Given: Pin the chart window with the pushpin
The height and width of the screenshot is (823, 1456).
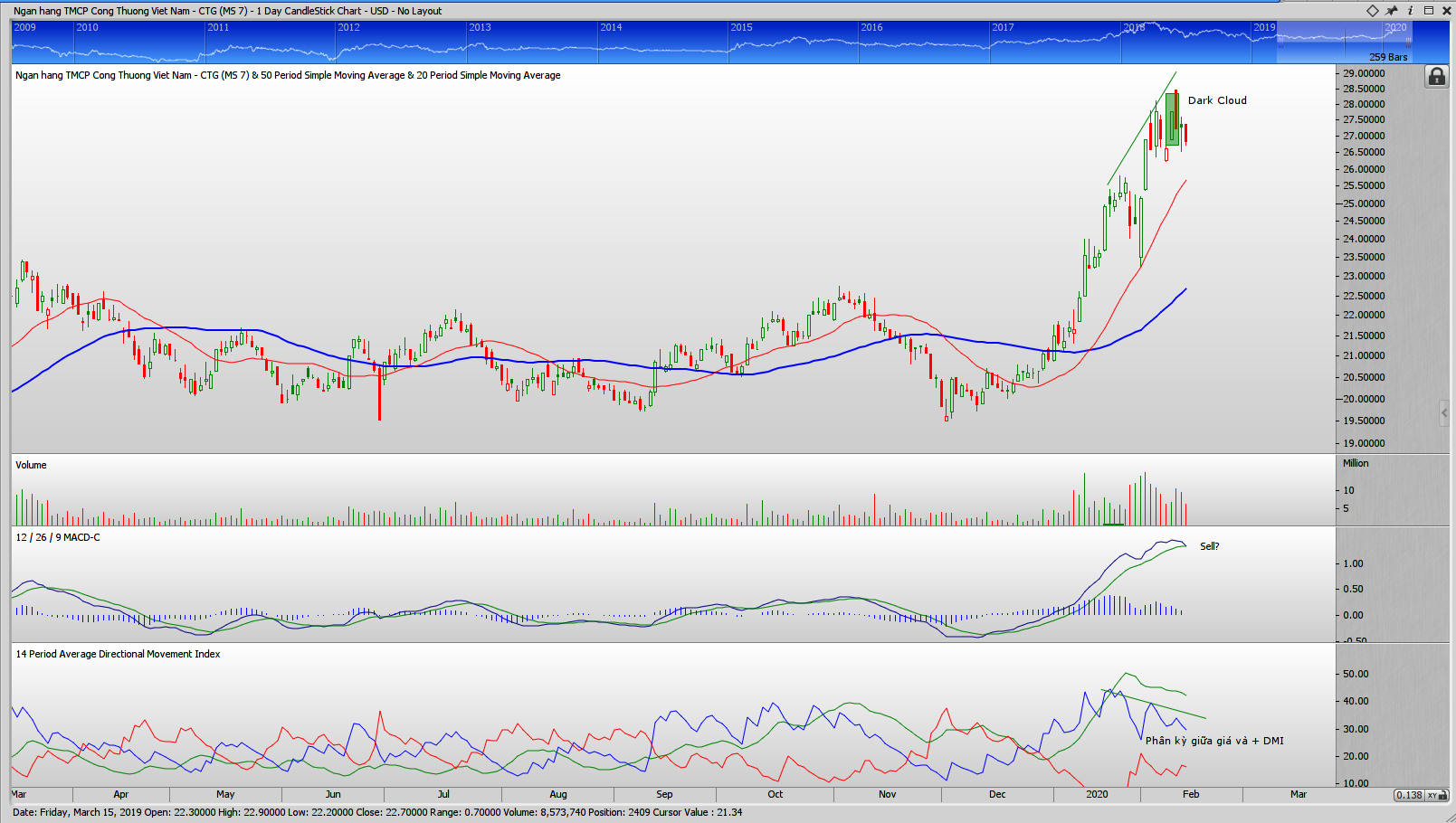Looking at the screenshot, I should coord(1392,11).
